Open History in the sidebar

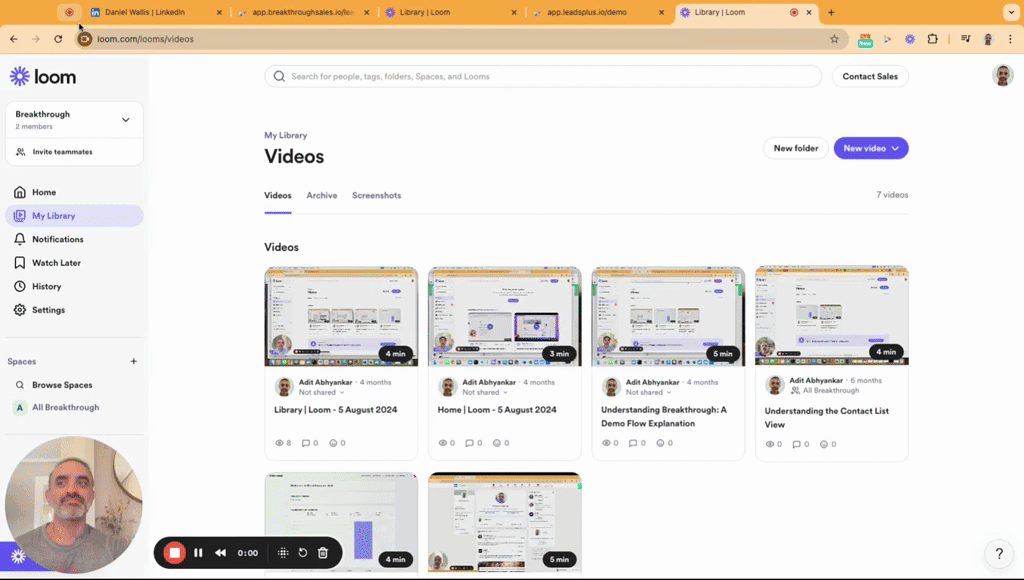point(74,286)
